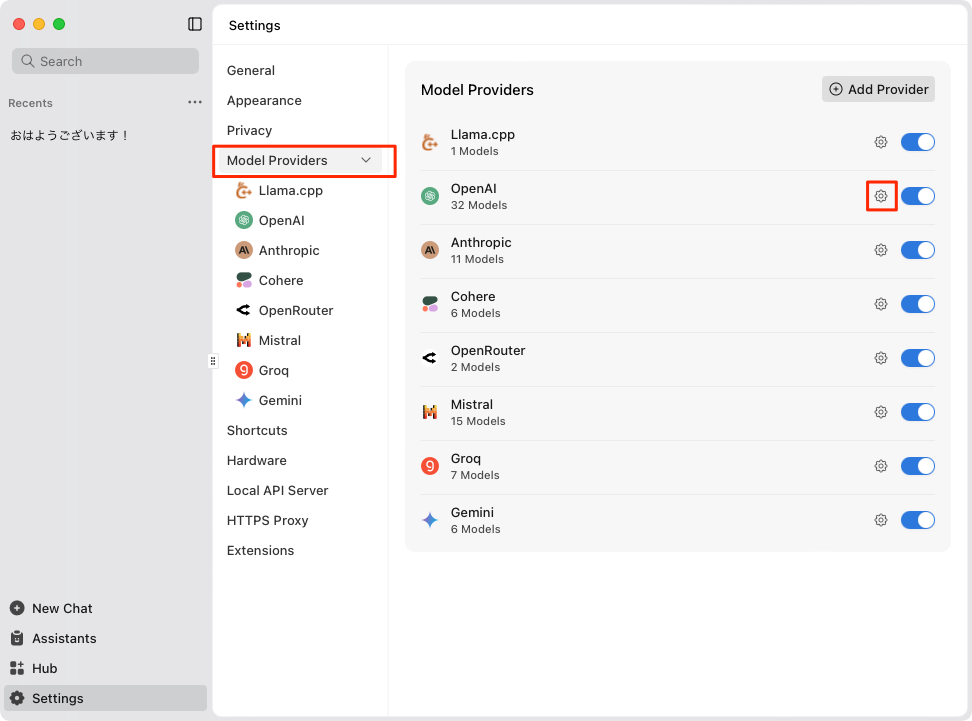Click the Settings gear icon in sidebar
This screenshot has height=721, width=972.
17,698
